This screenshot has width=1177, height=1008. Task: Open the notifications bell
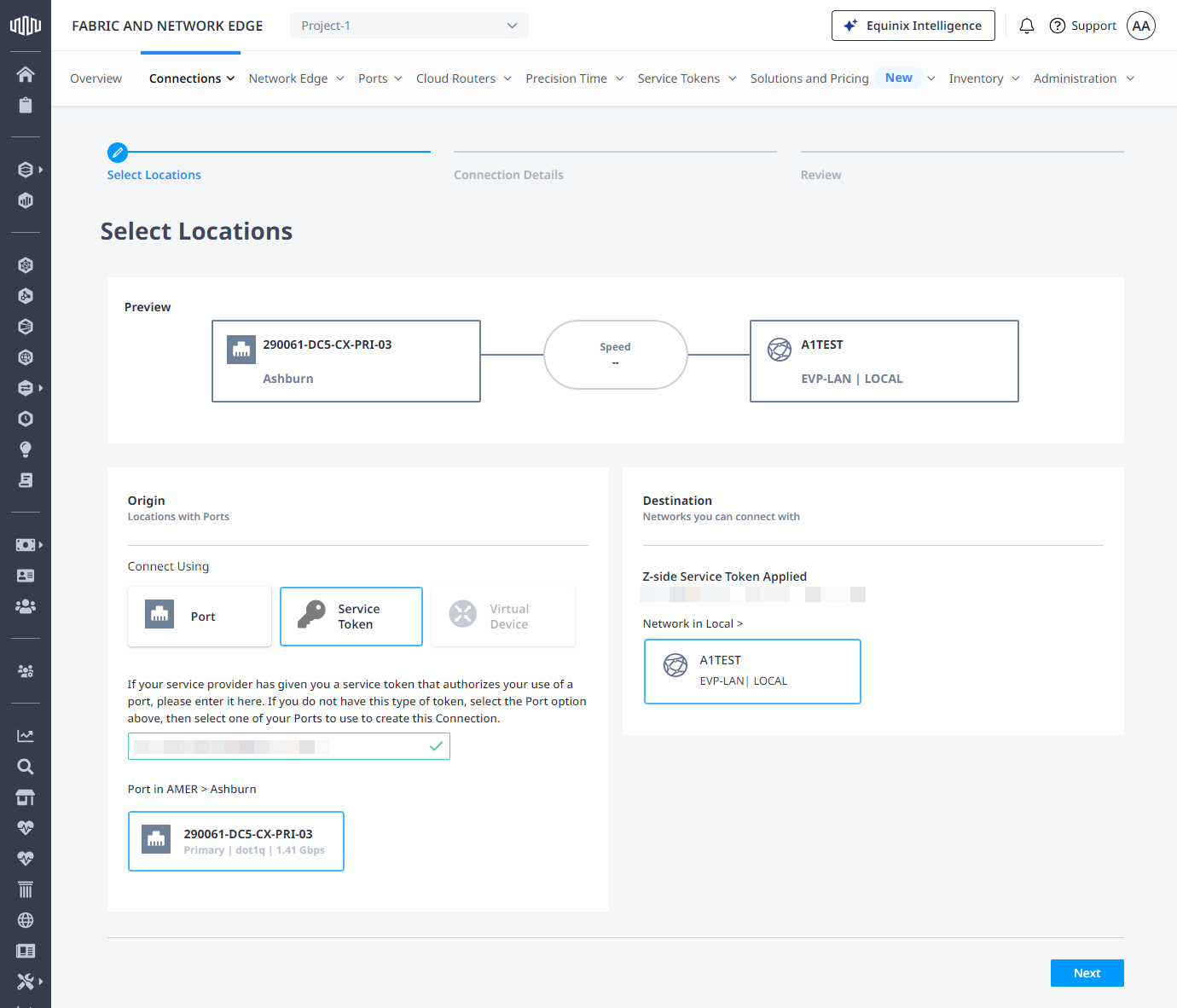pyautogui.click(x=1027, y=26)
